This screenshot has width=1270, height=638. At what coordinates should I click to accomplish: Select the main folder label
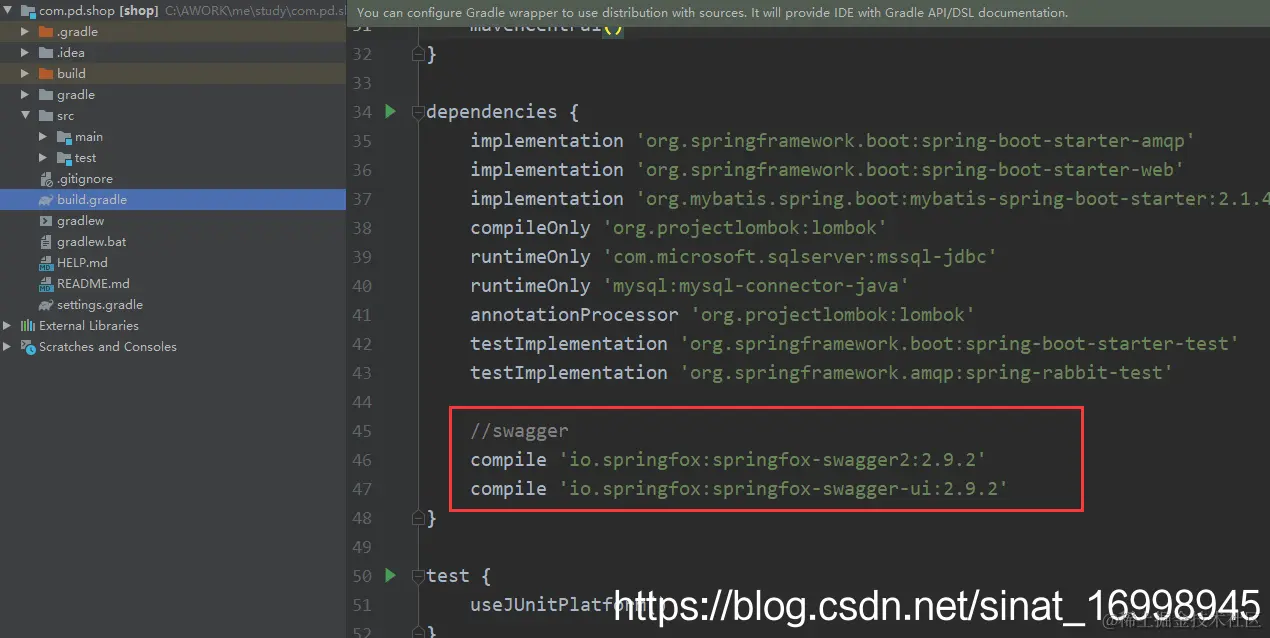click(x=89, y=136)
